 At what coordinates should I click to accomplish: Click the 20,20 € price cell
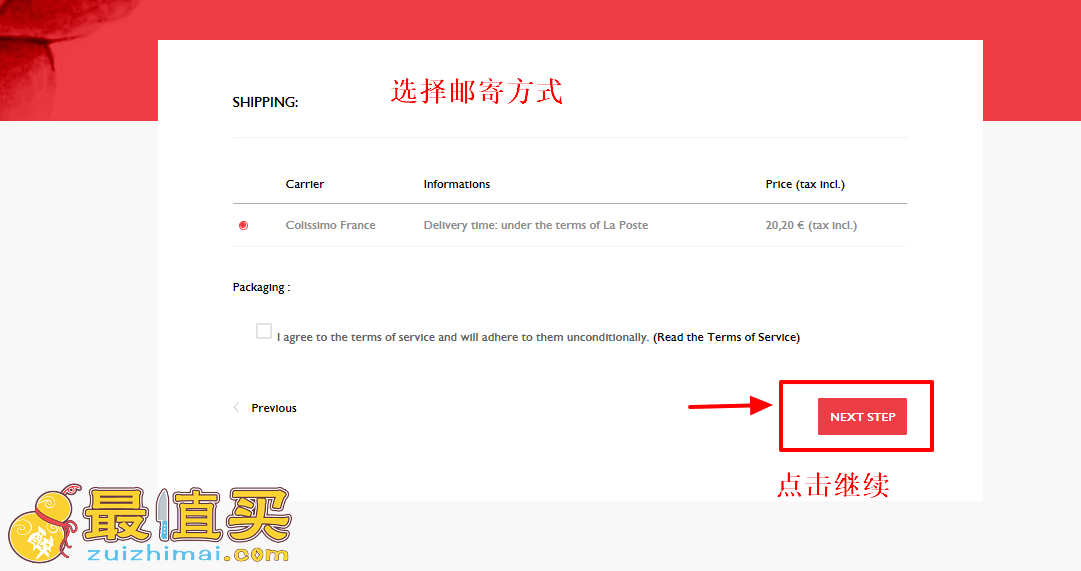click(811, 226)
